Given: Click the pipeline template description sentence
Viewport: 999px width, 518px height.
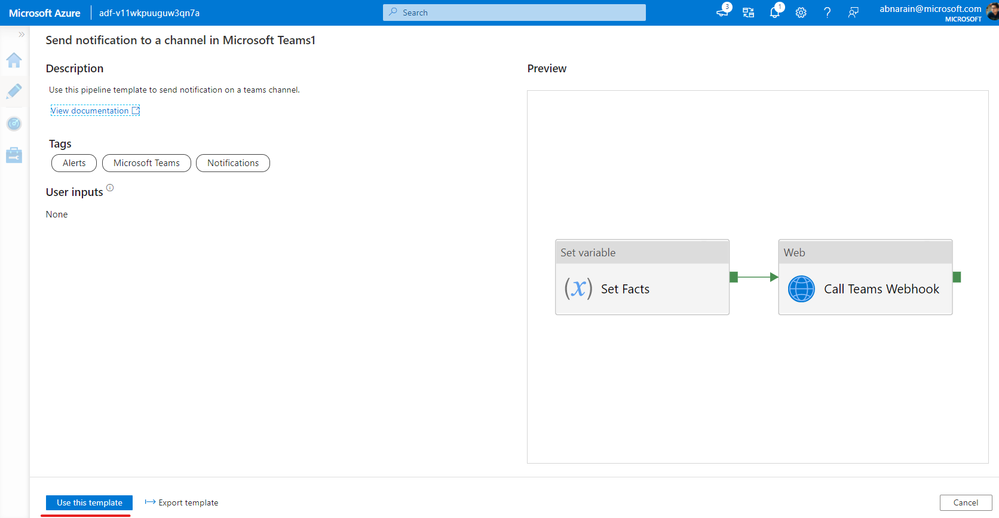Looking at the screenshot, I should [174, 90].
